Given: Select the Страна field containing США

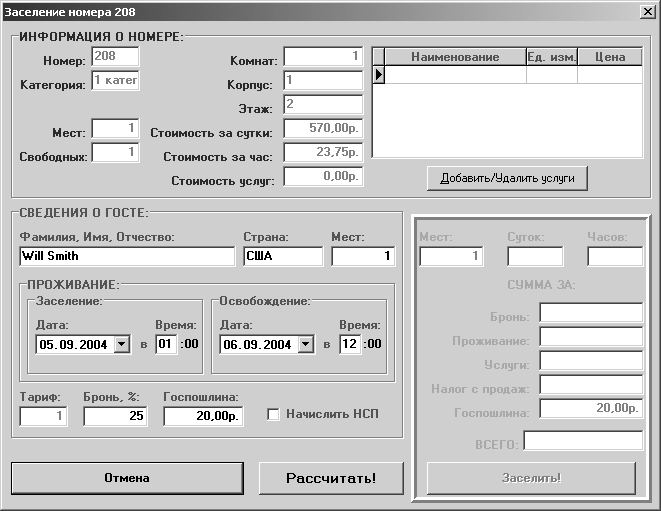Looking at the screenshot, I should 283,256.
